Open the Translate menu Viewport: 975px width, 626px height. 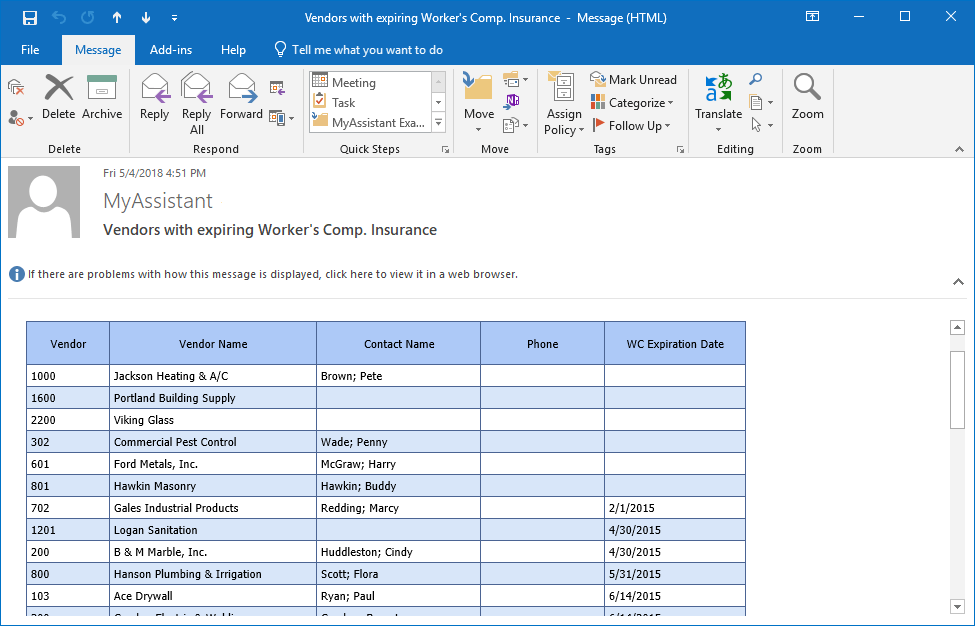pyautogui.click(x=718, y=104)
